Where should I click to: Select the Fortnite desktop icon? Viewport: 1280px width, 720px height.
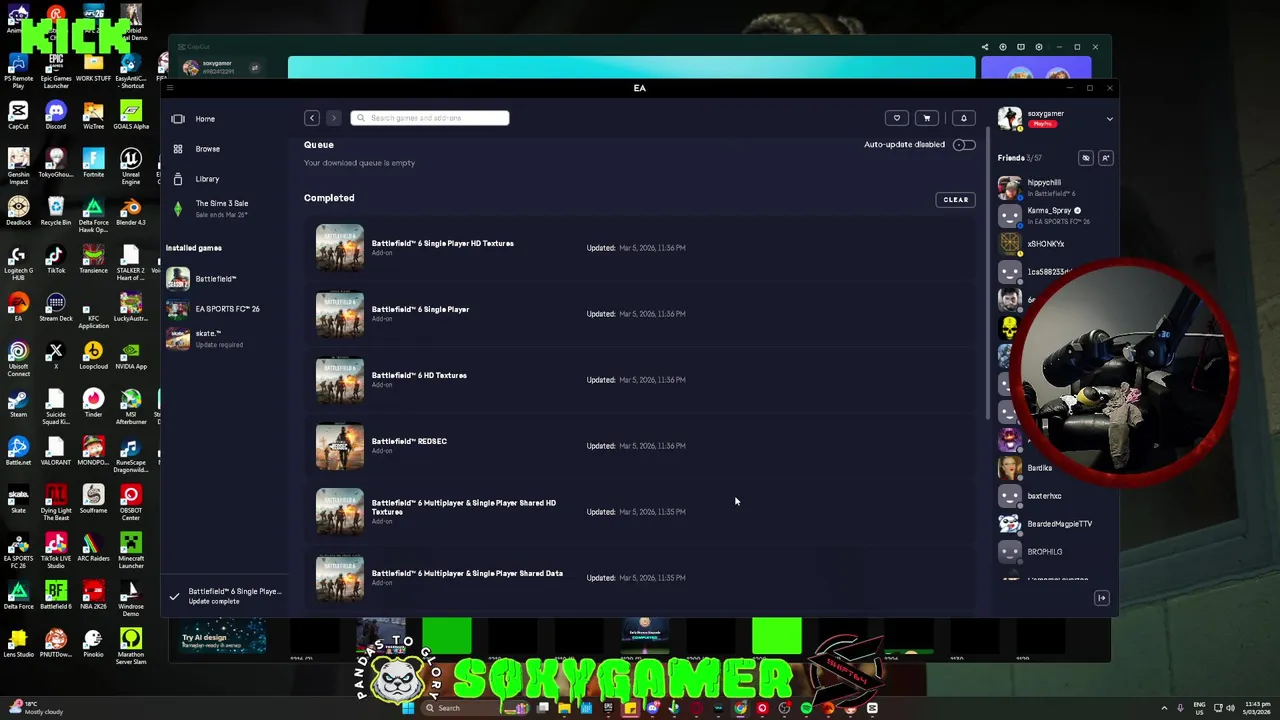coord(93,162)
